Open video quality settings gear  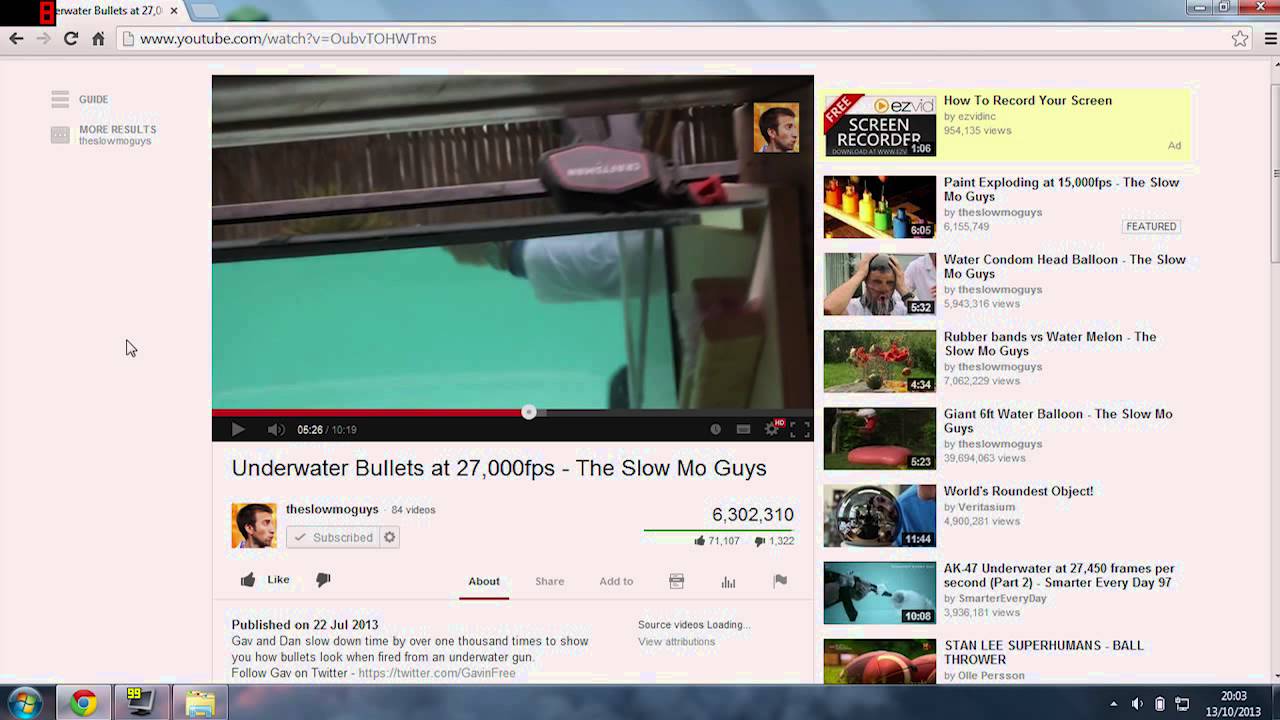[x=772, y=429]
